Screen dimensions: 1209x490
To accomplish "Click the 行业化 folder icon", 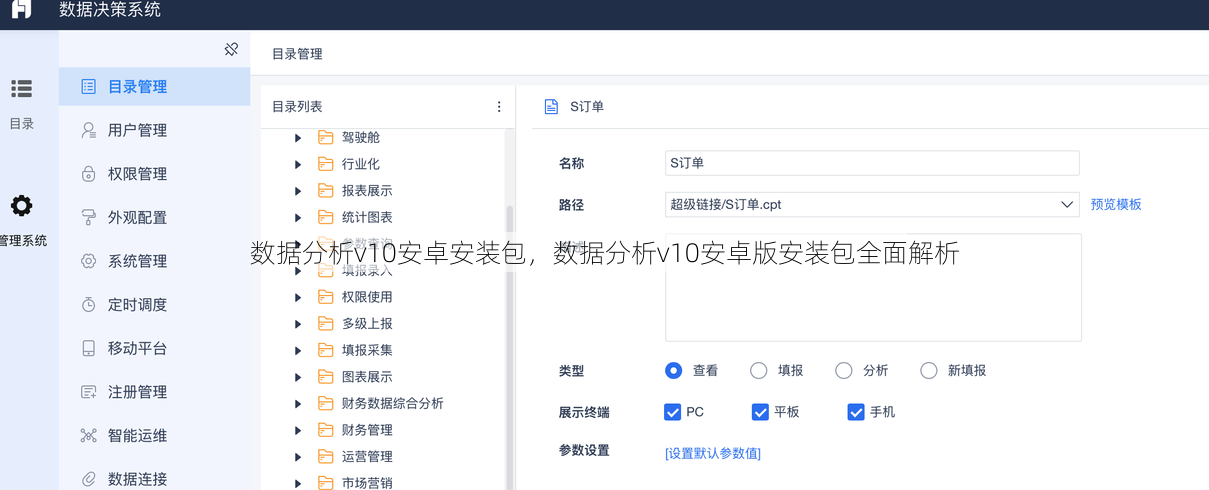I will (x=325, y=164).
